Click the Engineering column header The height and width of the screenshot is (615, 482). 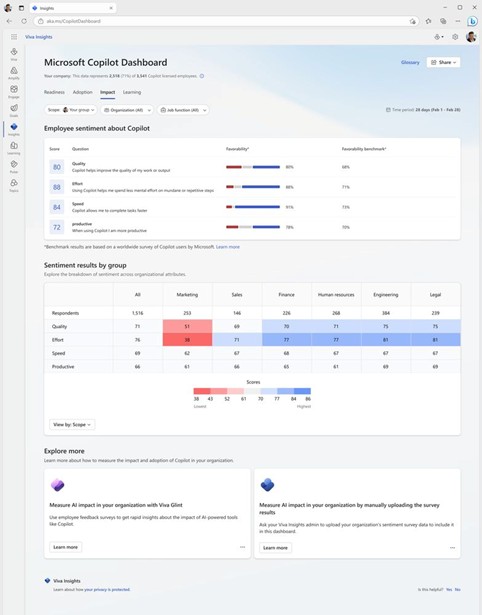tap(386, 295)
